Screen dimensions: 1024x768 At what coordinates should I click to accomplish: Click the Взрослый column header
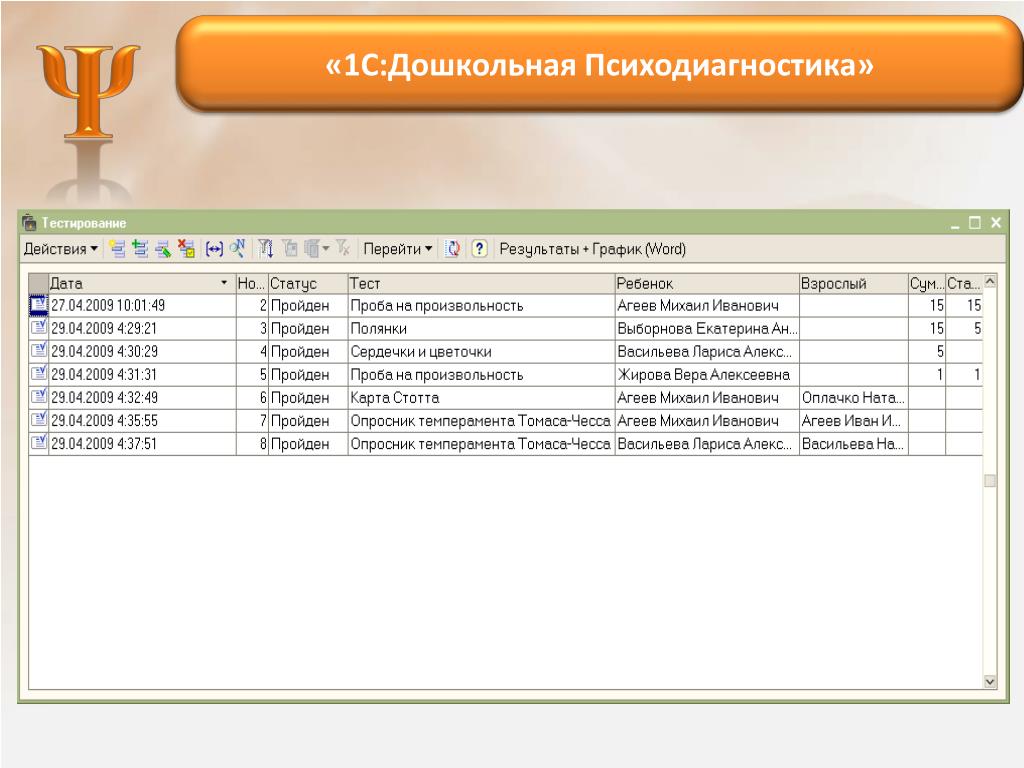854,283
